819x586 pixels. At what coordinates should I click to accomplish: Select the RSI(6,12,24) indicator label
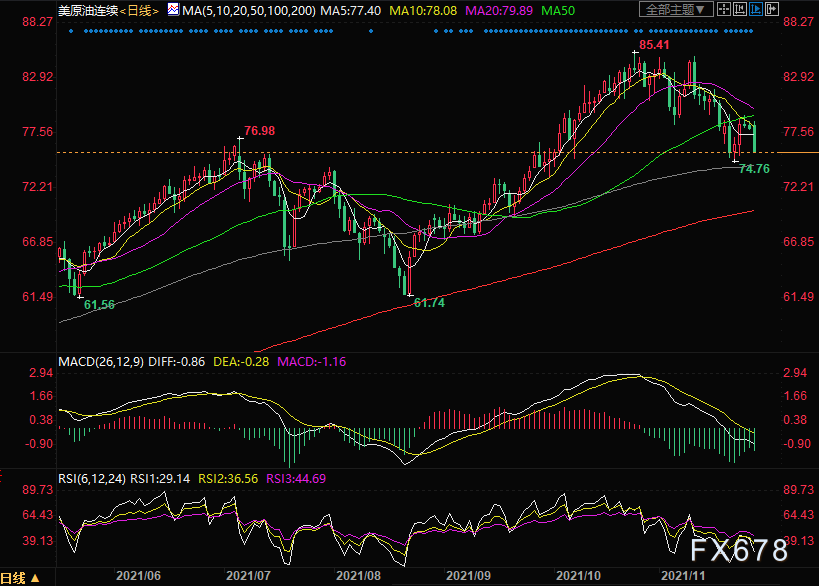coord(92,478)
